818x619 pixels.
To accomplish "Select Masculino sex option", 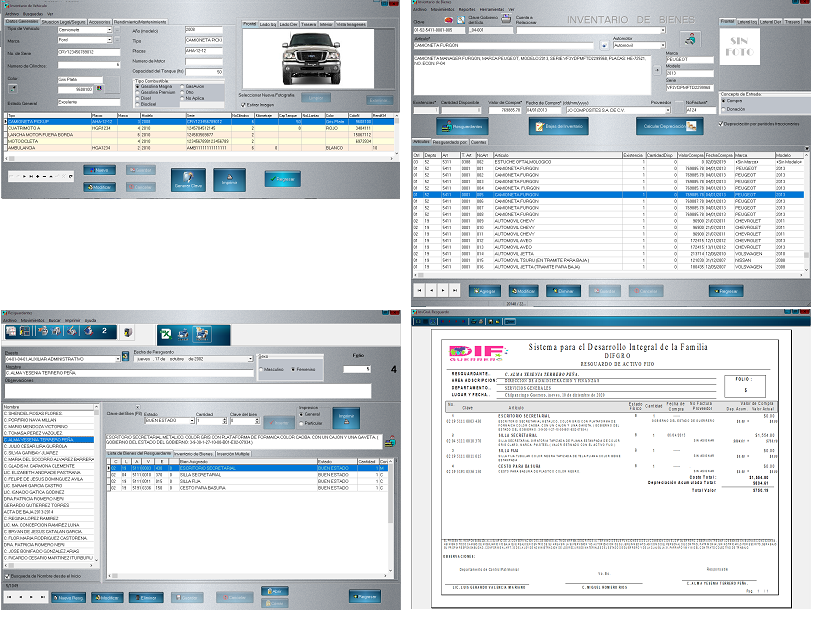I will tap(263, 369).
